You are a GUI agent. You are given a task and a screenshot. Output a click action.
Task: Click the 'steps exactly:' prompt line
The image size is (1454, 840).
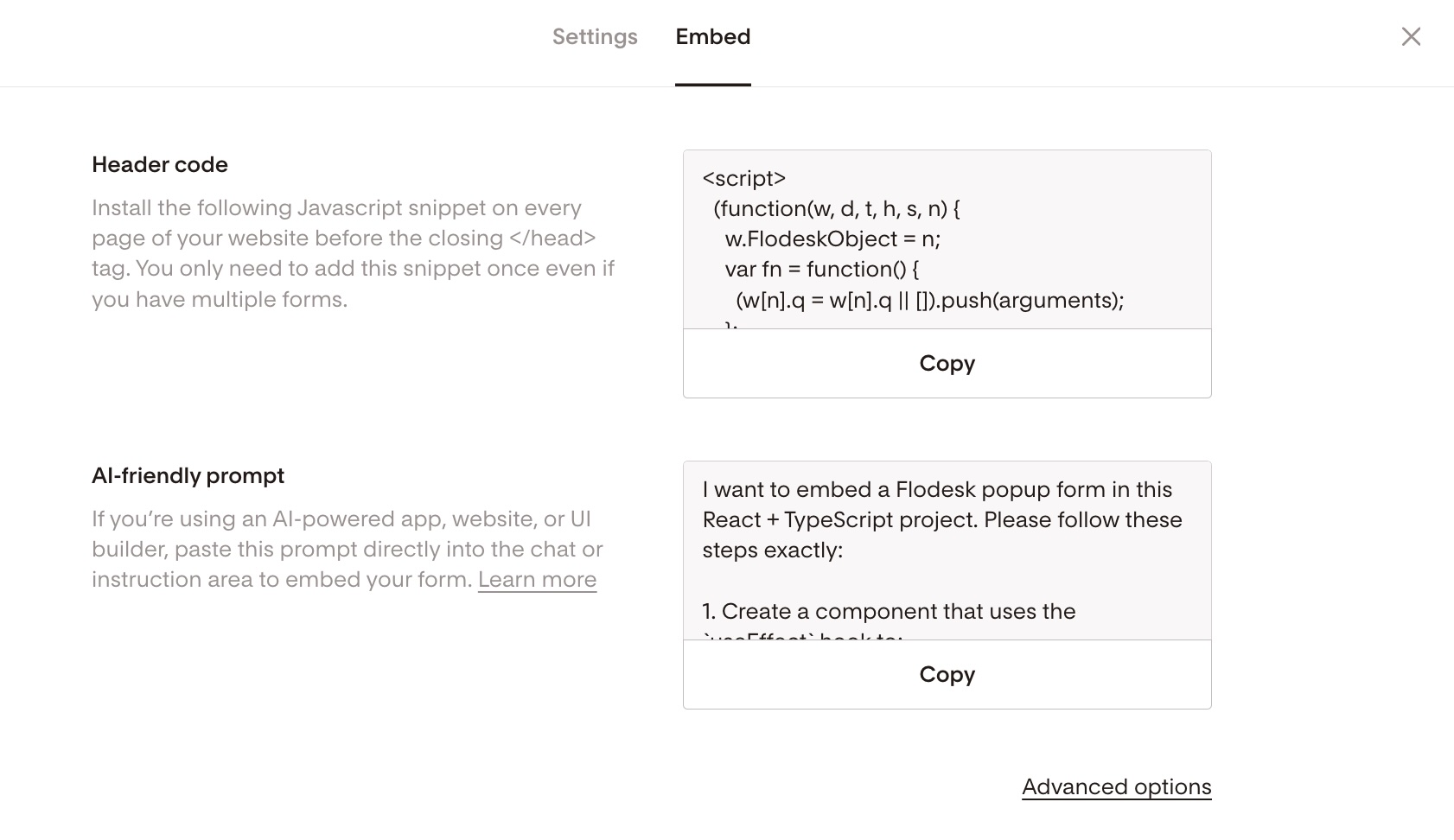[x=772, y=550]
